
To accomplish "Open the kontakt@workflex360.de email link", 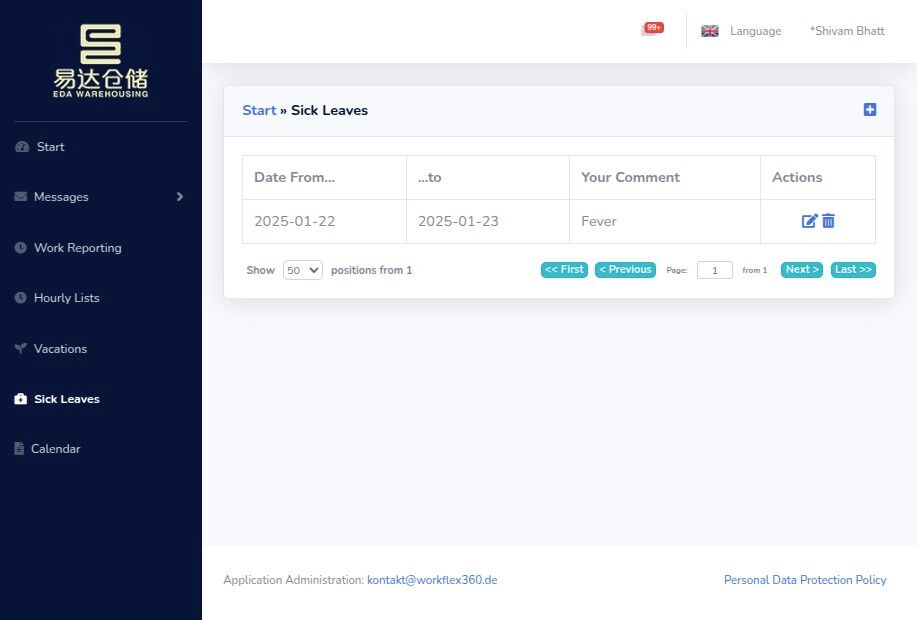I will coord(432,580).
